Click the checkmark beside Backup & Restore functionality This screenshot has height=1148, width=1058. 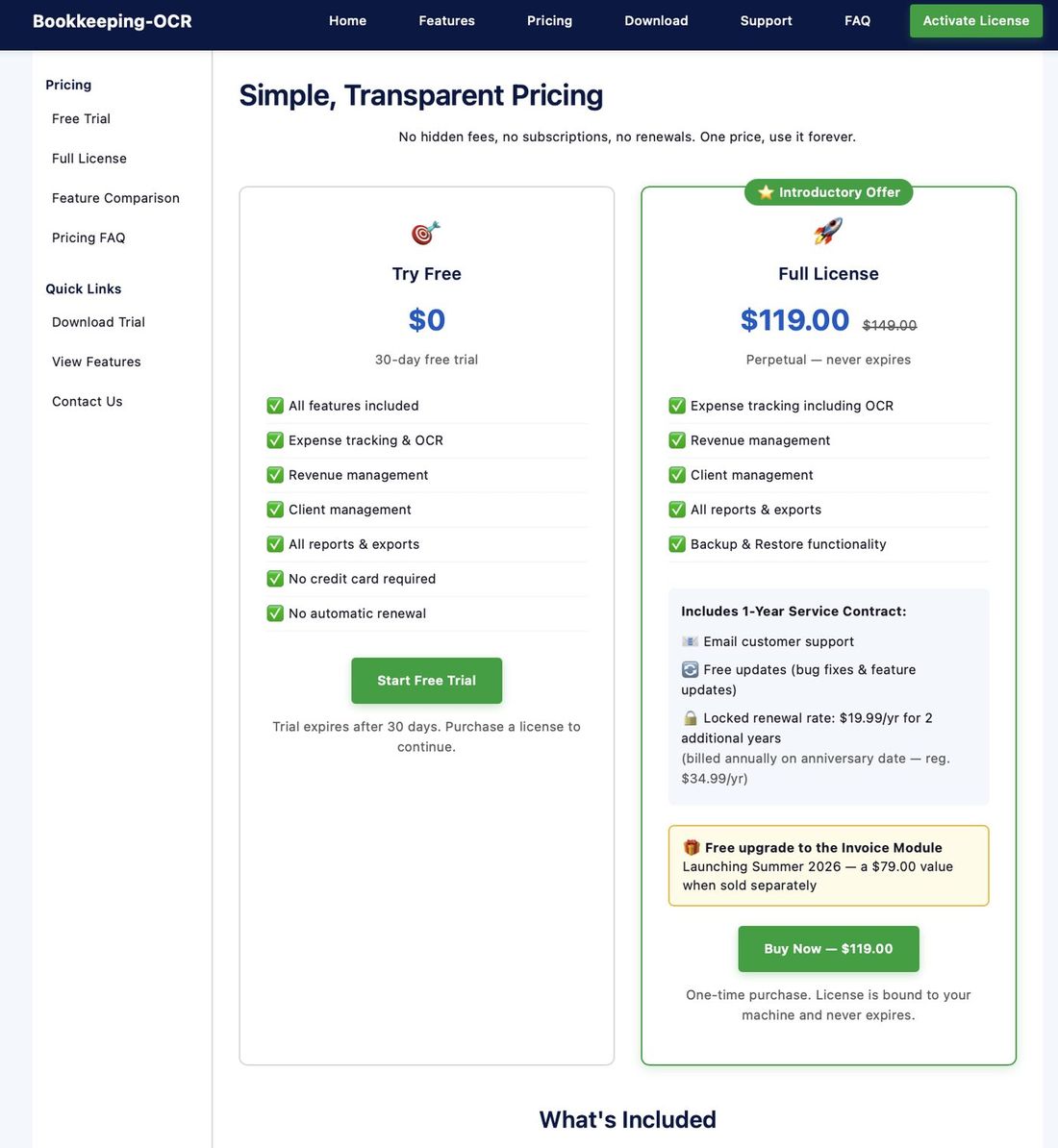676,543
